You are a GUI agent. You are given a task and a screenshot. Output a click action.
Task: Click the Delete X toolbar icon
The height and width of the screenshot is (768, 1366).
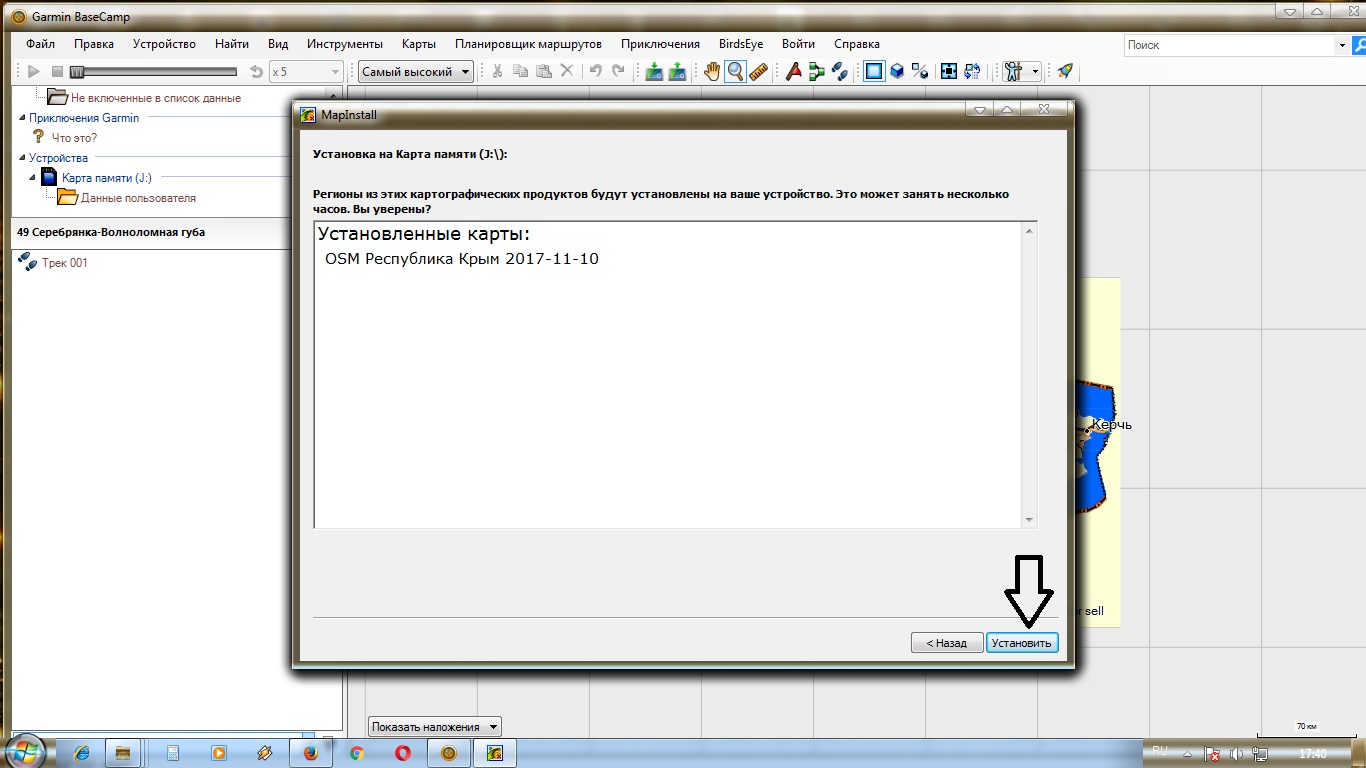coord(567,71)
